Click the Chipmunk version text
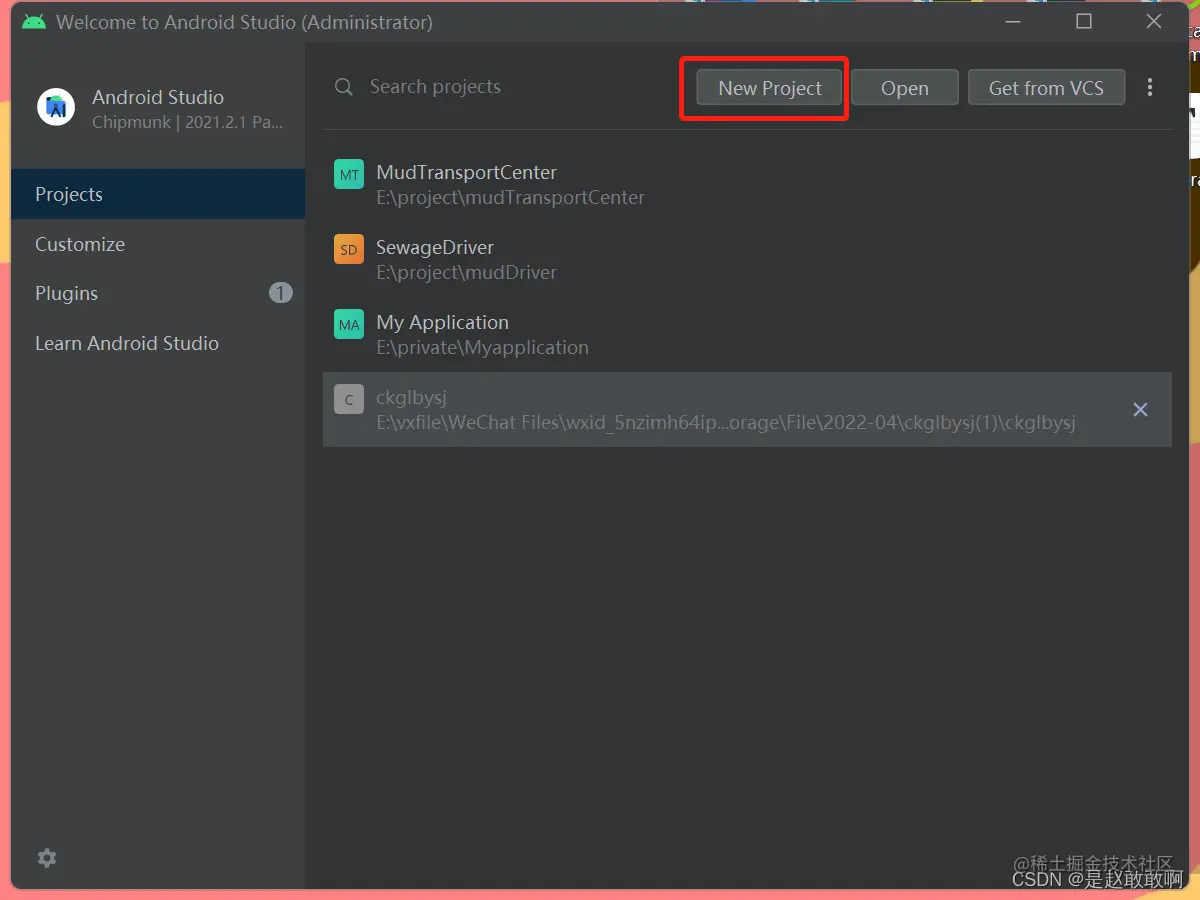Viewport: 1200px width, 900px height. [188, 123]
